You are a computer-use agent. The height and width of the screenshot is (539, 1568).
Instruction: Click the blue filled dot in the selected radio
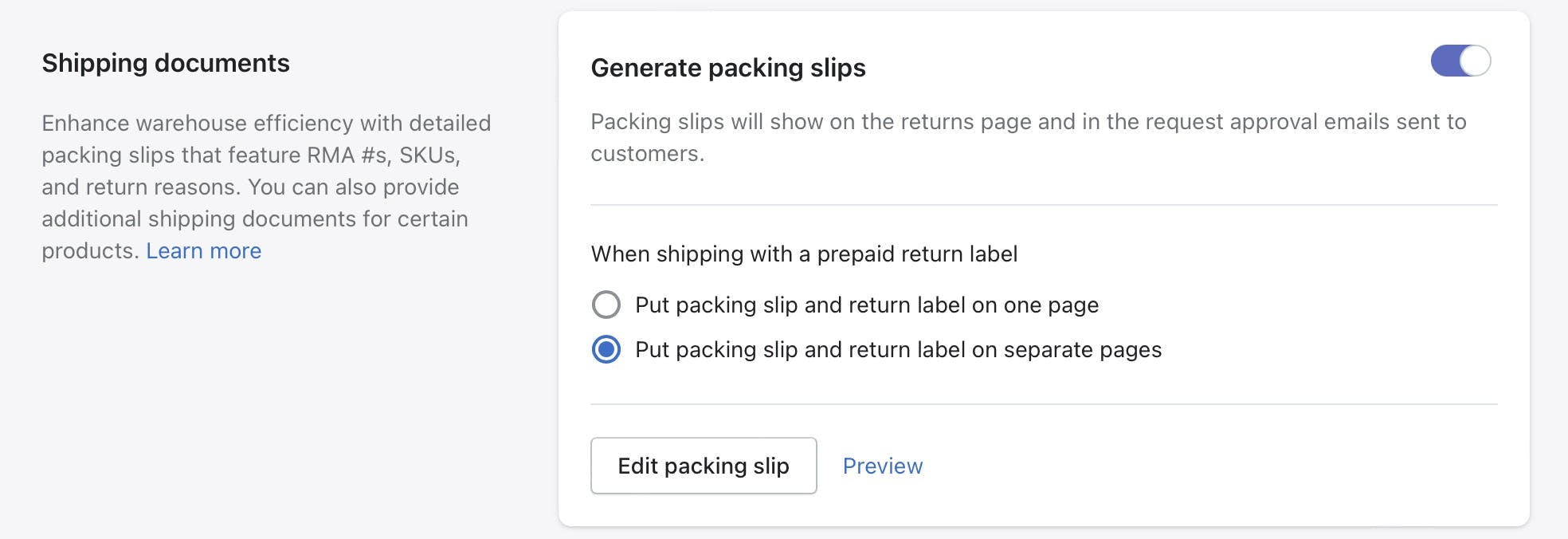[x=606, y=349]
